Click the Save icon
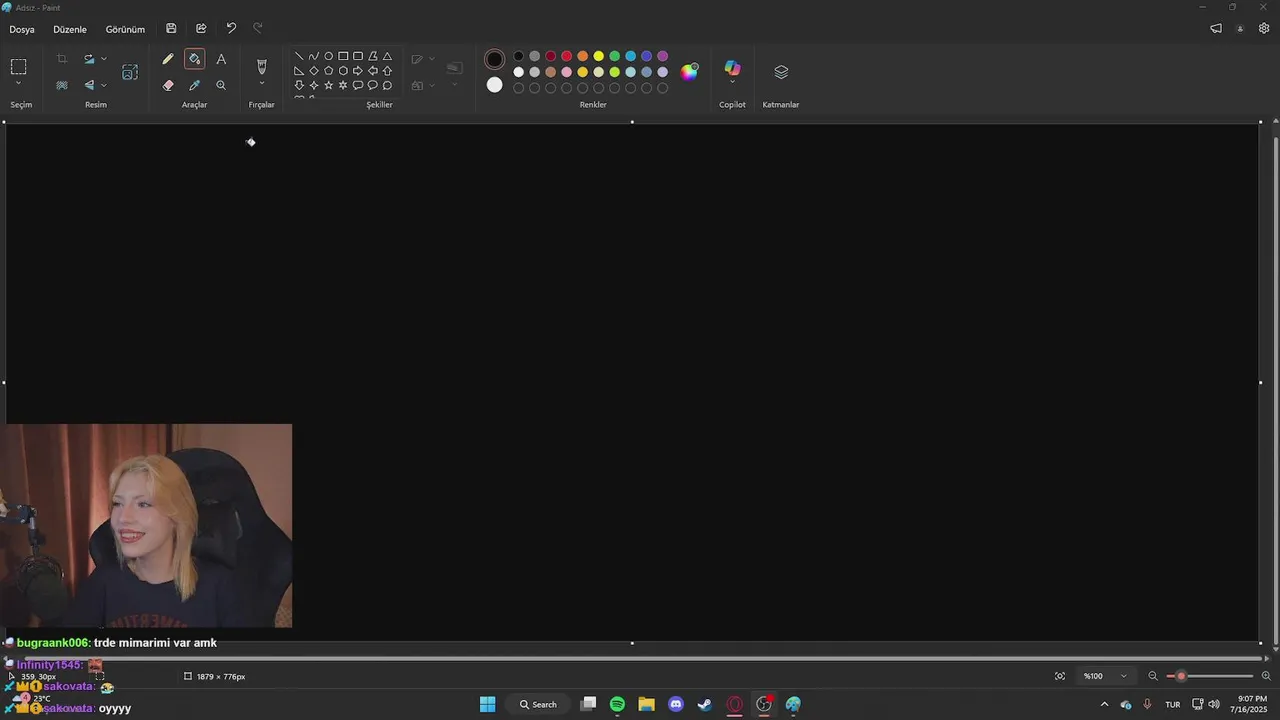The image size is (1280, 720). click(x=171, y=29)
